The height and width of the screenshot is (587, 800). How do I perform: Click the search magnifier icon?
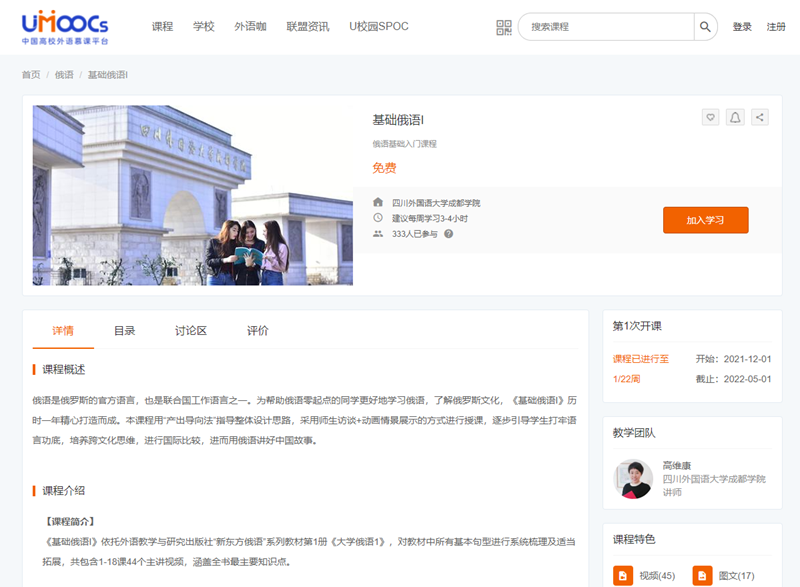[x=705, y=27]
